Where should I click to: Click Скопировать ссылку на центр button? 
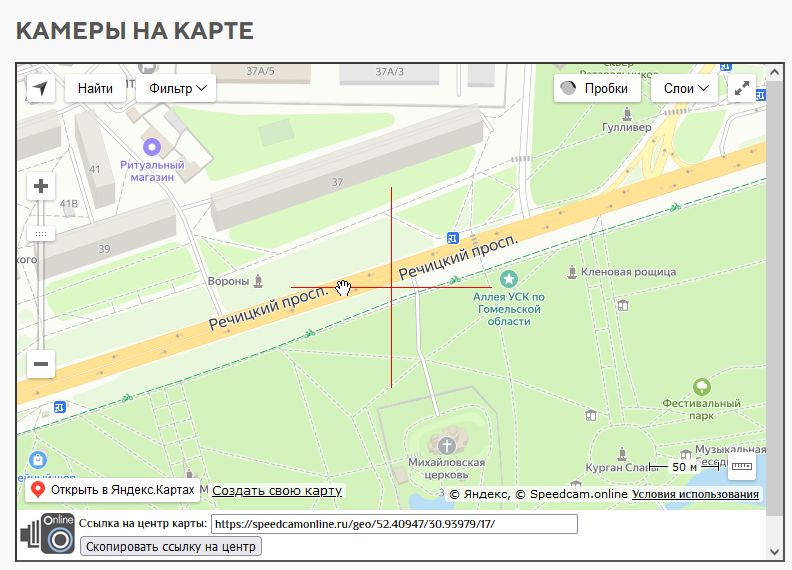click(x=171, y=546)
